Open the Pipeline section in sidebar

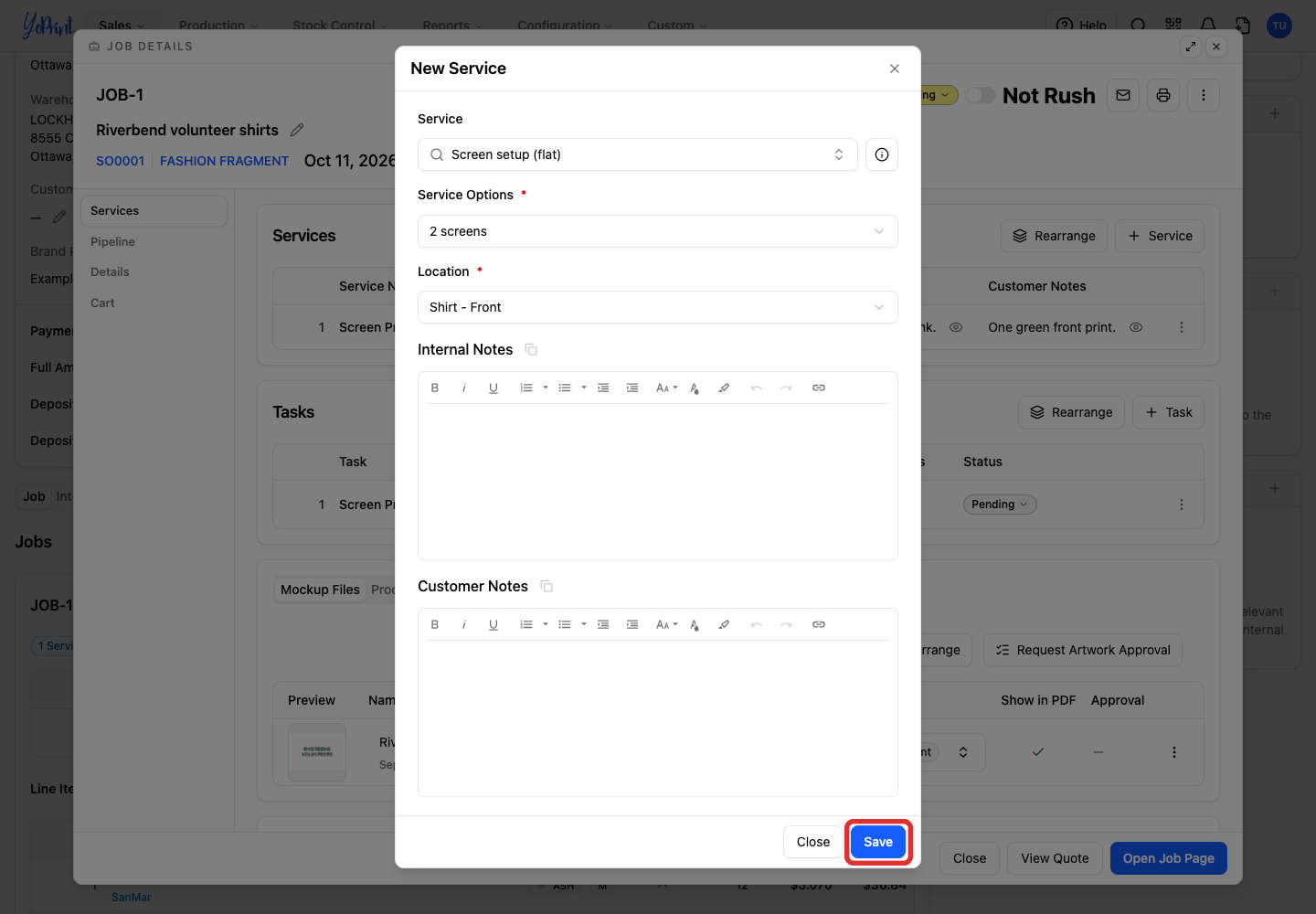112,241
